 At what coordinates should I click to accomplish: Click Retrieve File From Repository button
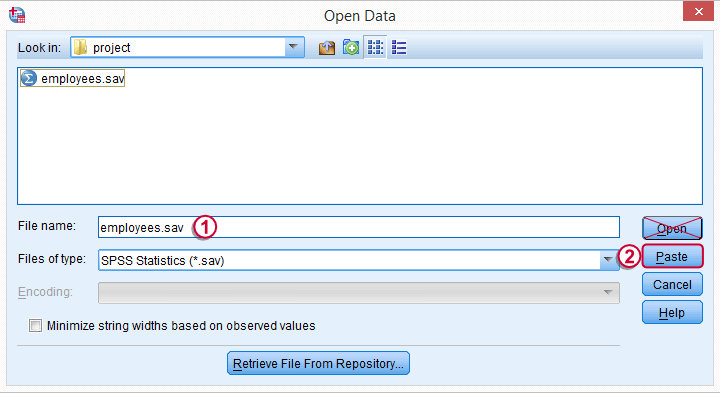[318, 363]
